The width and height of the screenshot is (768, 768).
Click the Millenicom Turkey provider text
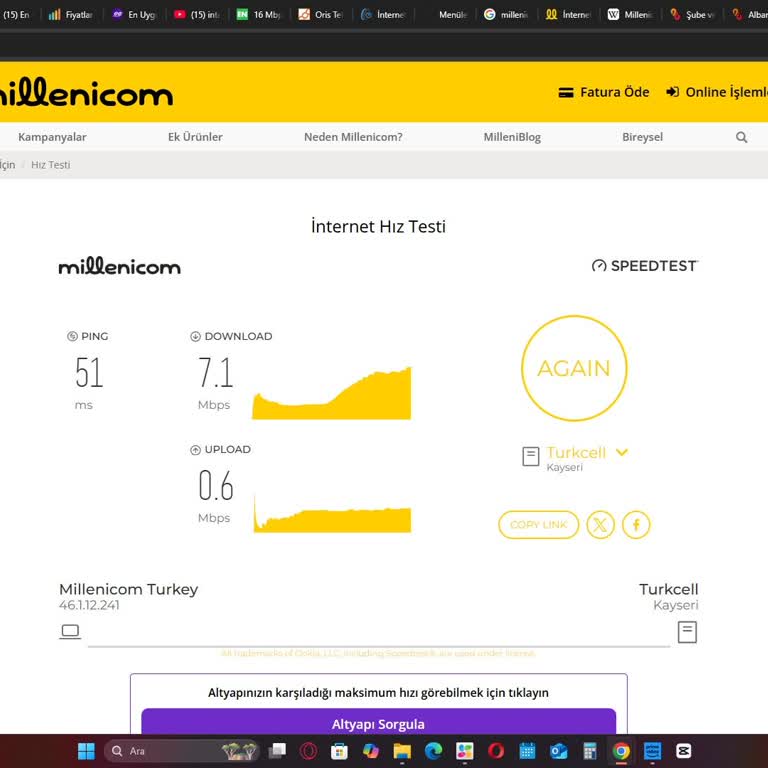pos(128,589)
